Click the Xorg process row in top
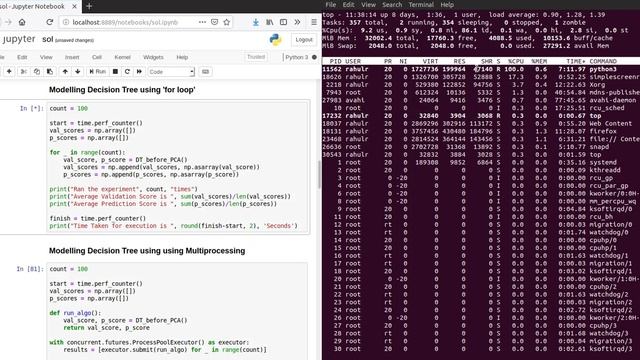The width and height of the screenshot is (640, 360). (481, 84)
